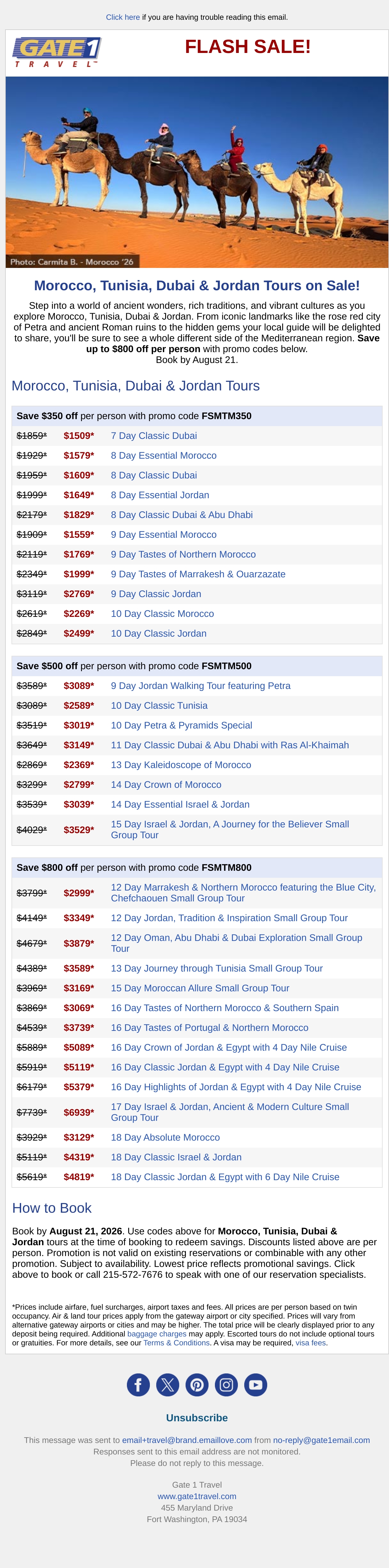Screen dimensions: 389x1568
Task: Open the Facebook icon in footer
Action: (138, 1385)
